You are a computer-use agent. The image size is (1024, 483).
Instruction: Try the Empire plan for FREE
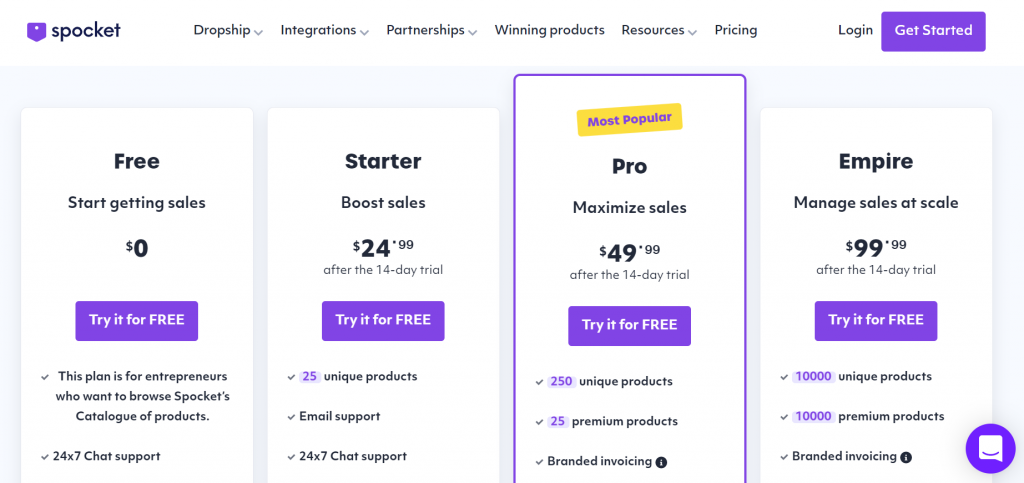876,320
